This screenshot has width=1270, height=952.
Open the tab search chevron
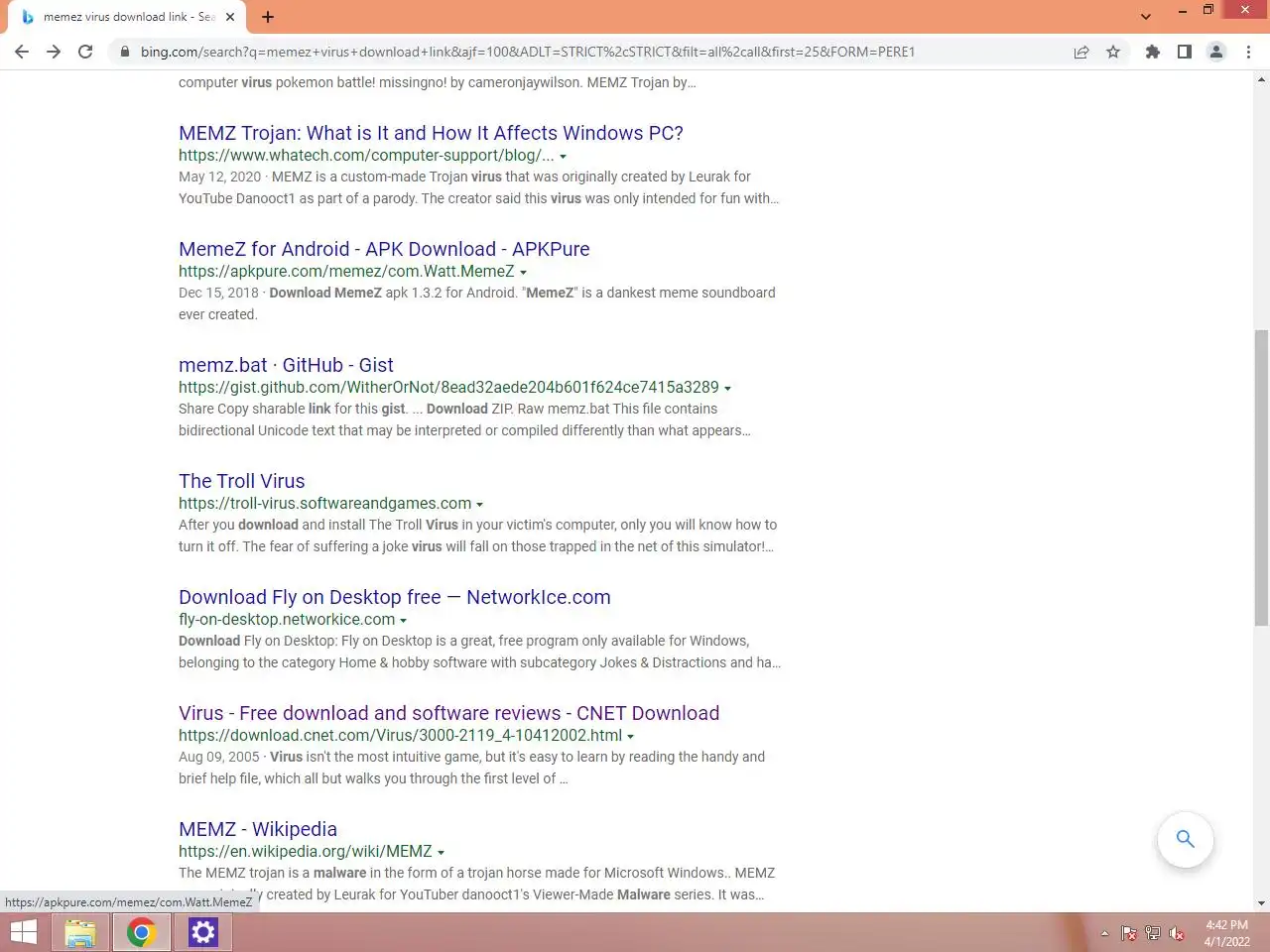click(x=1146, y=17)
